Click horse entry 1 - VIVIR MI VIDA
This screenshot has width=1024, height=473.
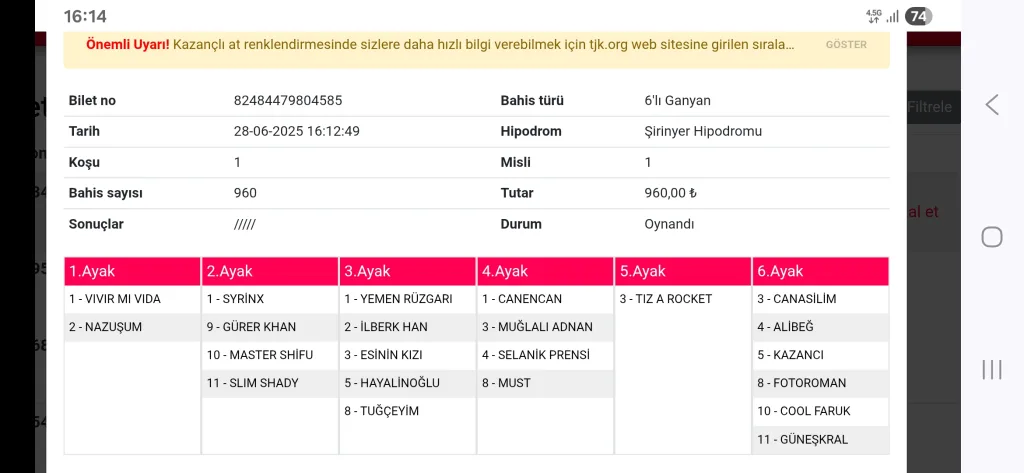[x=114, y=299]
